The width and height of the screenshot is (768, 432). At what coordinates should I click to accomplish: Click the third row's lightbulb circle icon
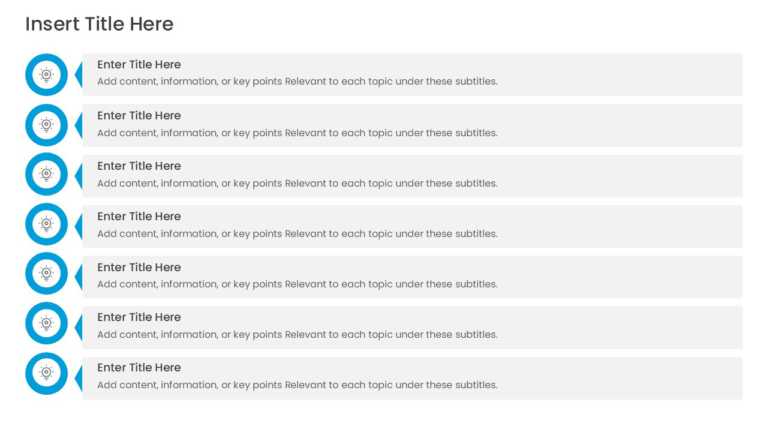47,174
